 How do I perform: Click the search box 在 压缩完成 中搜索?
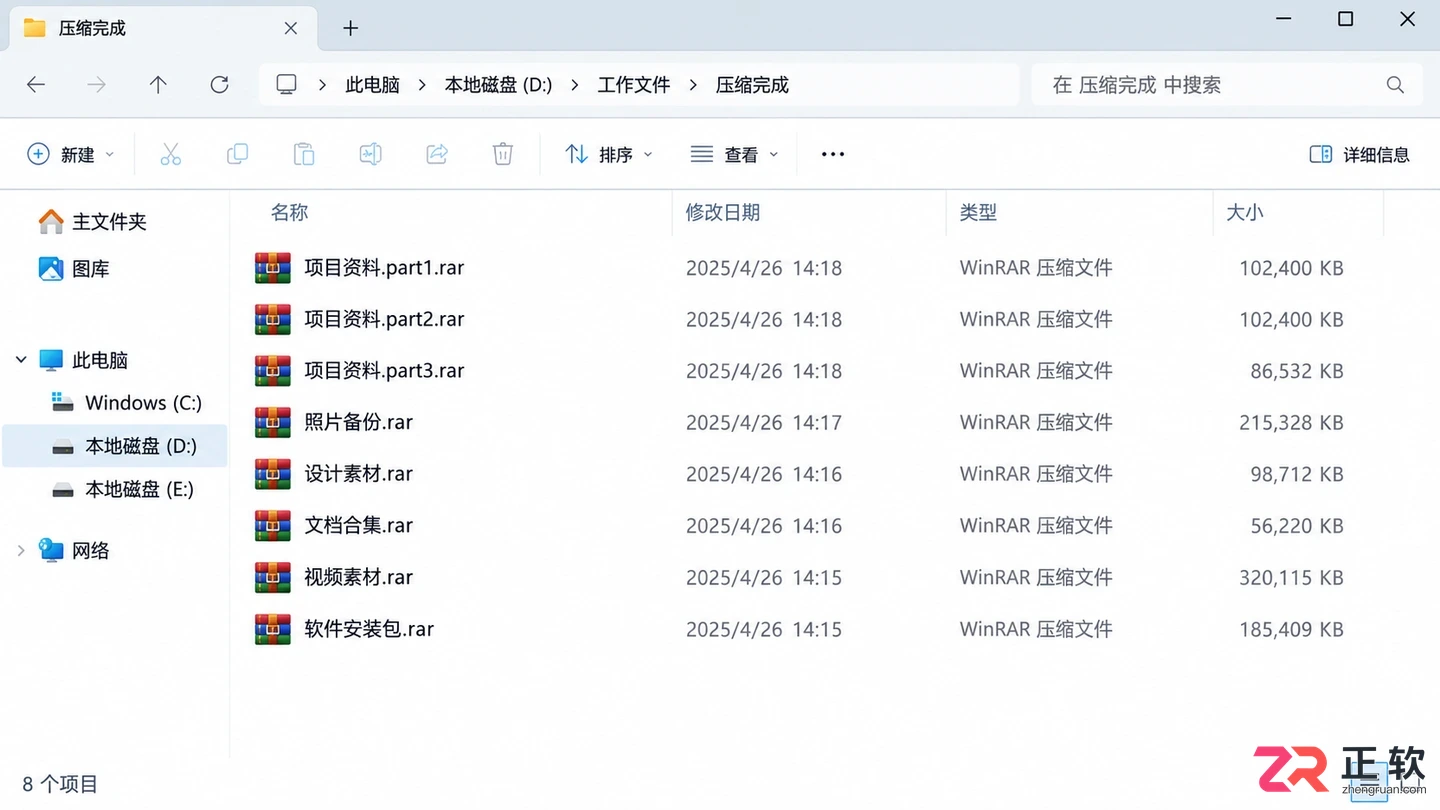click(1227, 85)
